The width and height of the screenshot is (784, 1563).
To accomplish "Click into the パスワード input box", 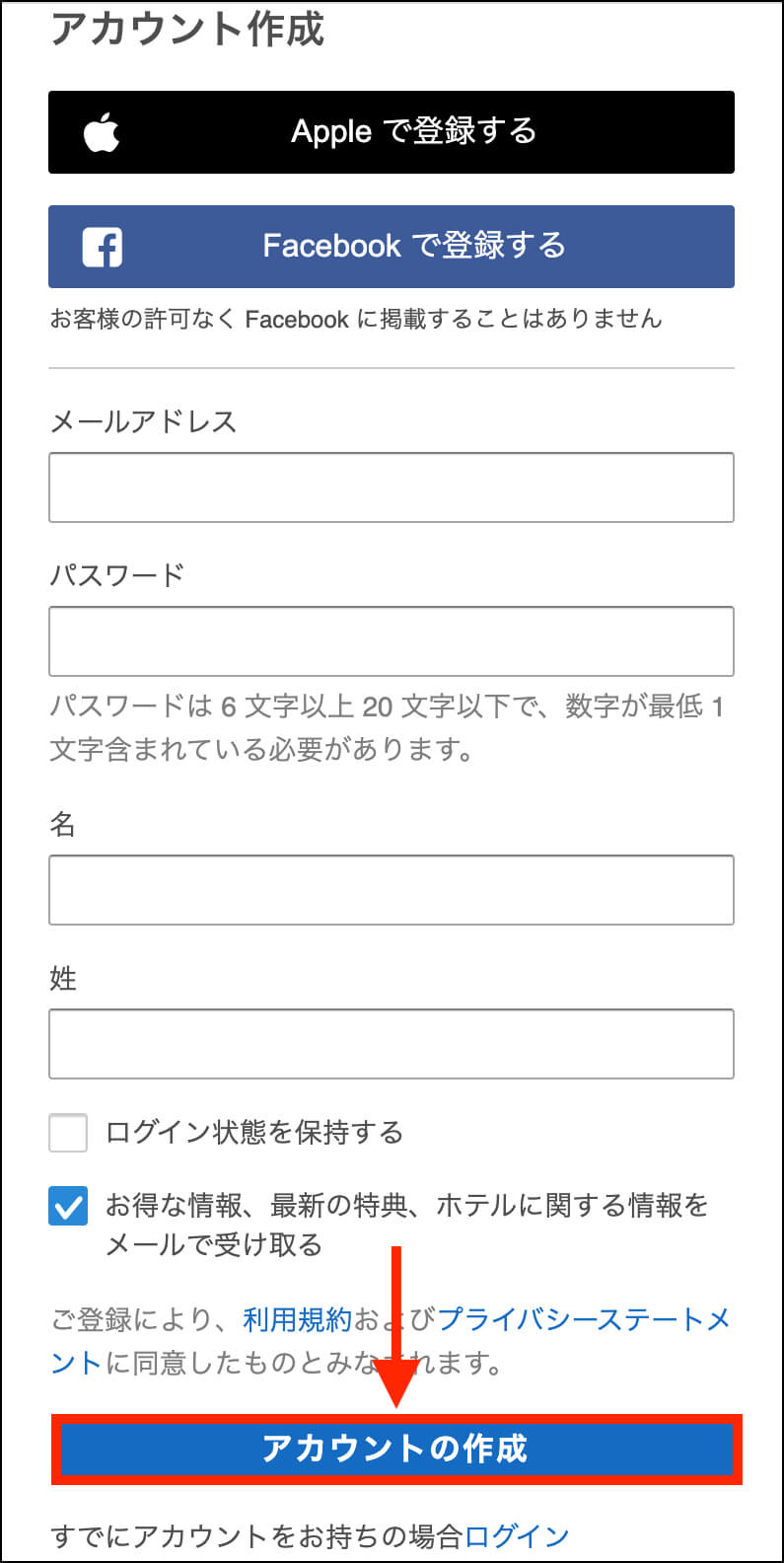I will [x=392, y=641].
